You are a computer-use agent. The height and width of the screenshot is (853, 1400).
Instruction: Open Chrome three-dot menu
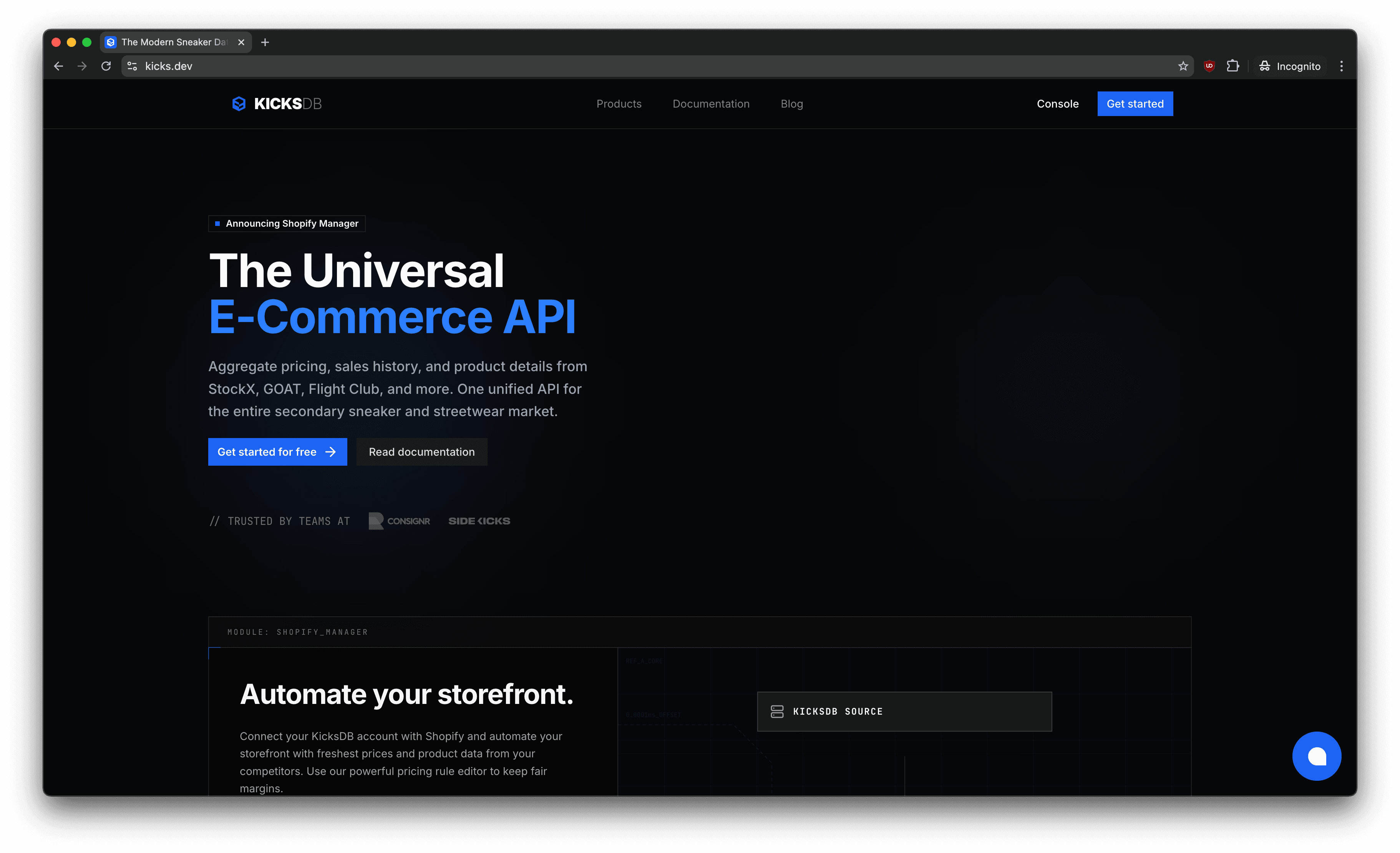(1341, 66)
